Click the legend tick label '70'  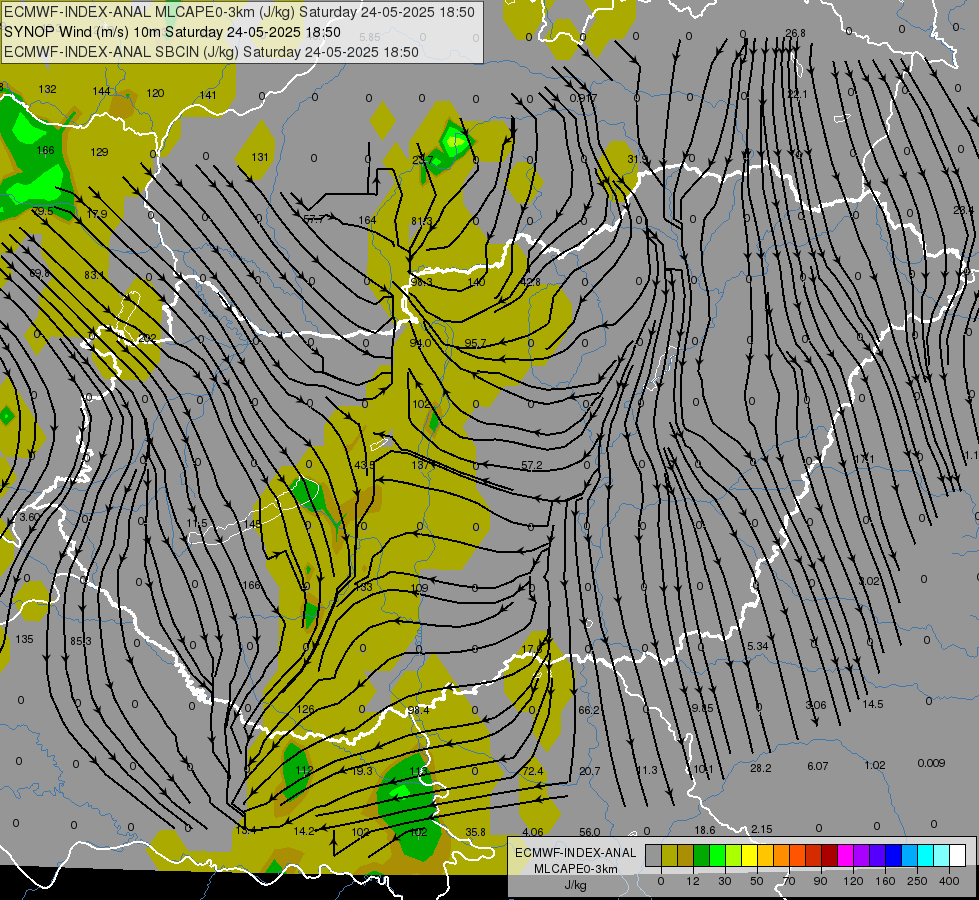coord(789,881)
